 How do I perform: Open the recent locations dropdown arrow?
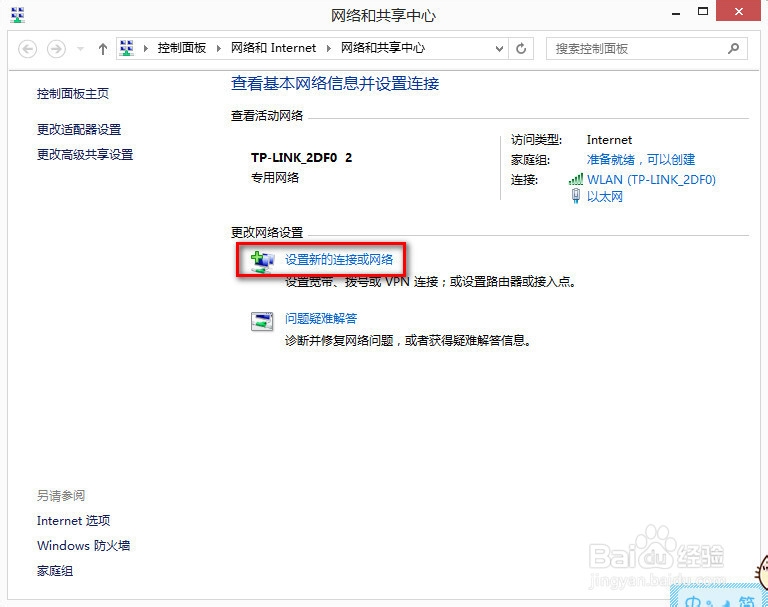pyautogui.click(x=80, y=49)
